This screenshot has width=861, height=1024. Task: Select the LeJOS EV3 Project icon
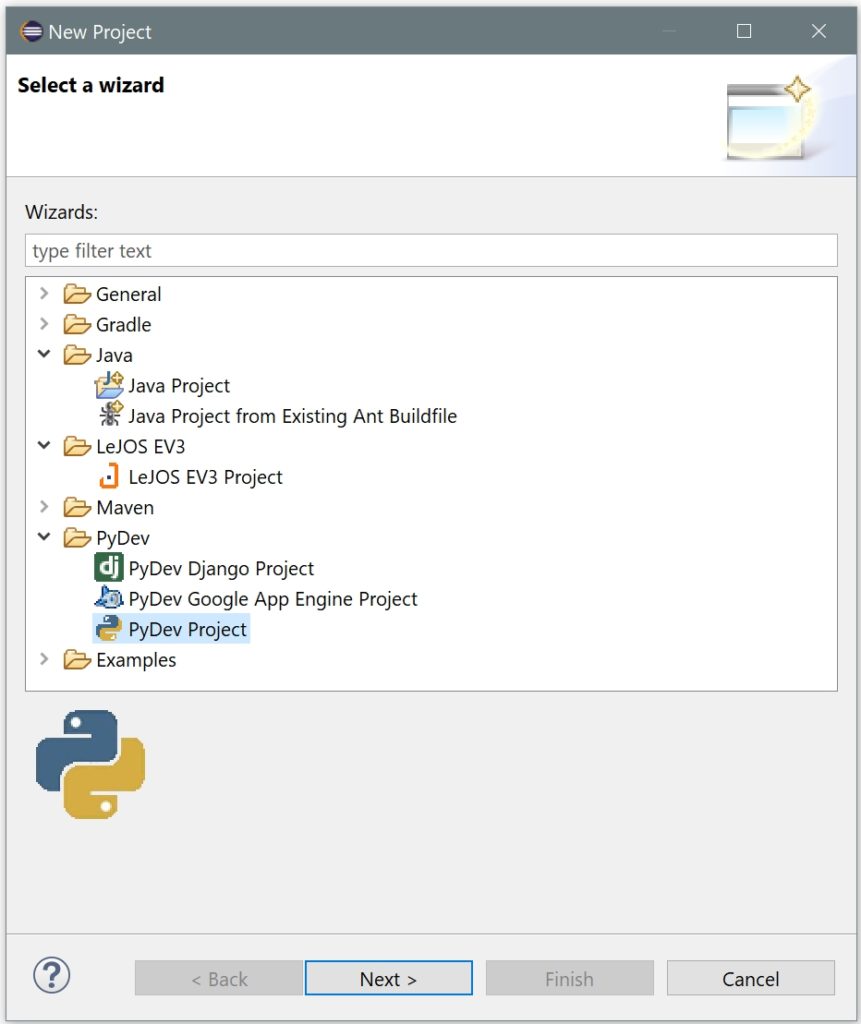click(x=110, y=476)
